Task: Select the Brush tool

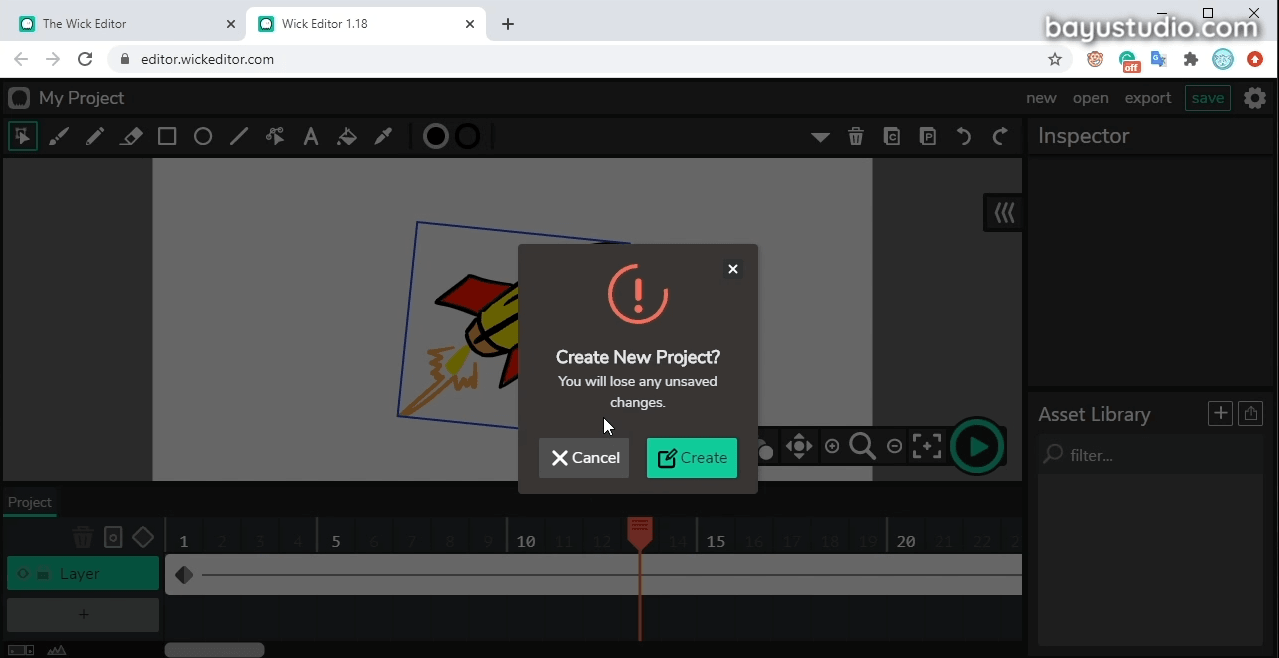Action: tap(59, 136)
